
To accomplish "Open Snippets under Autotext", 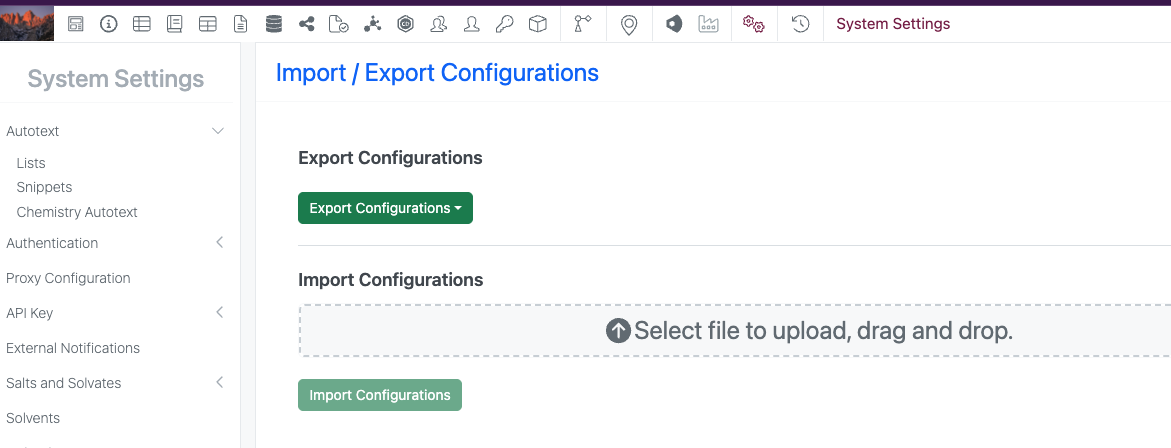I will point(44,187).
